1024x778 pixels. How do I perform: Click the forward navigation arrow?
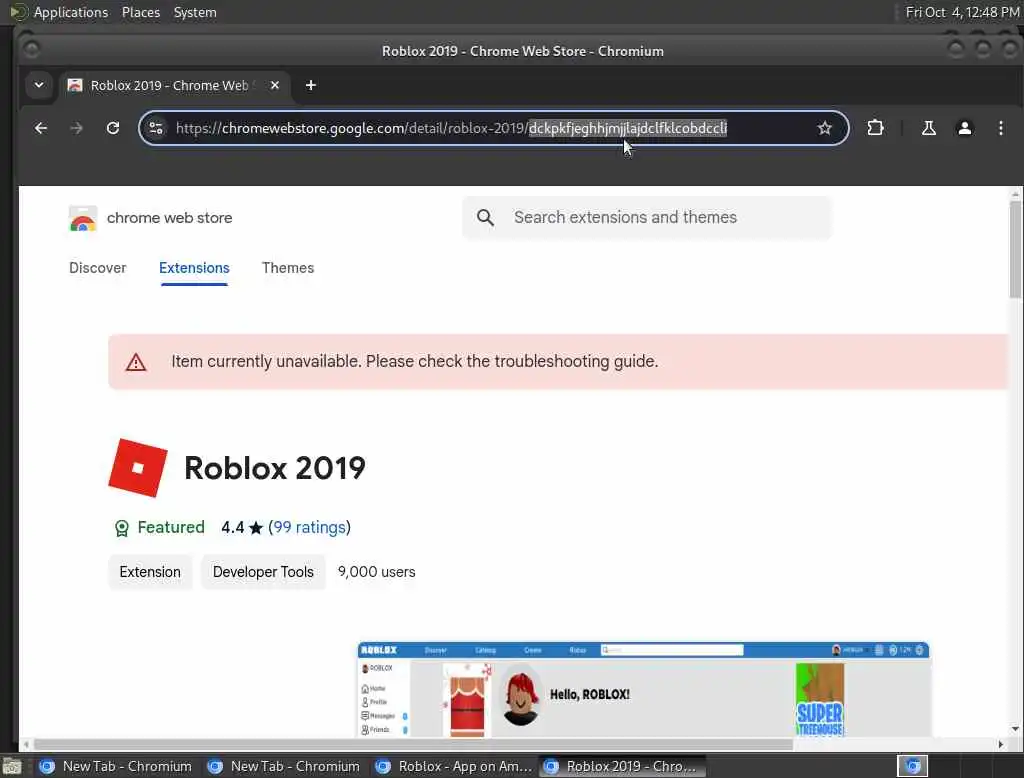(x=76, y=128)
